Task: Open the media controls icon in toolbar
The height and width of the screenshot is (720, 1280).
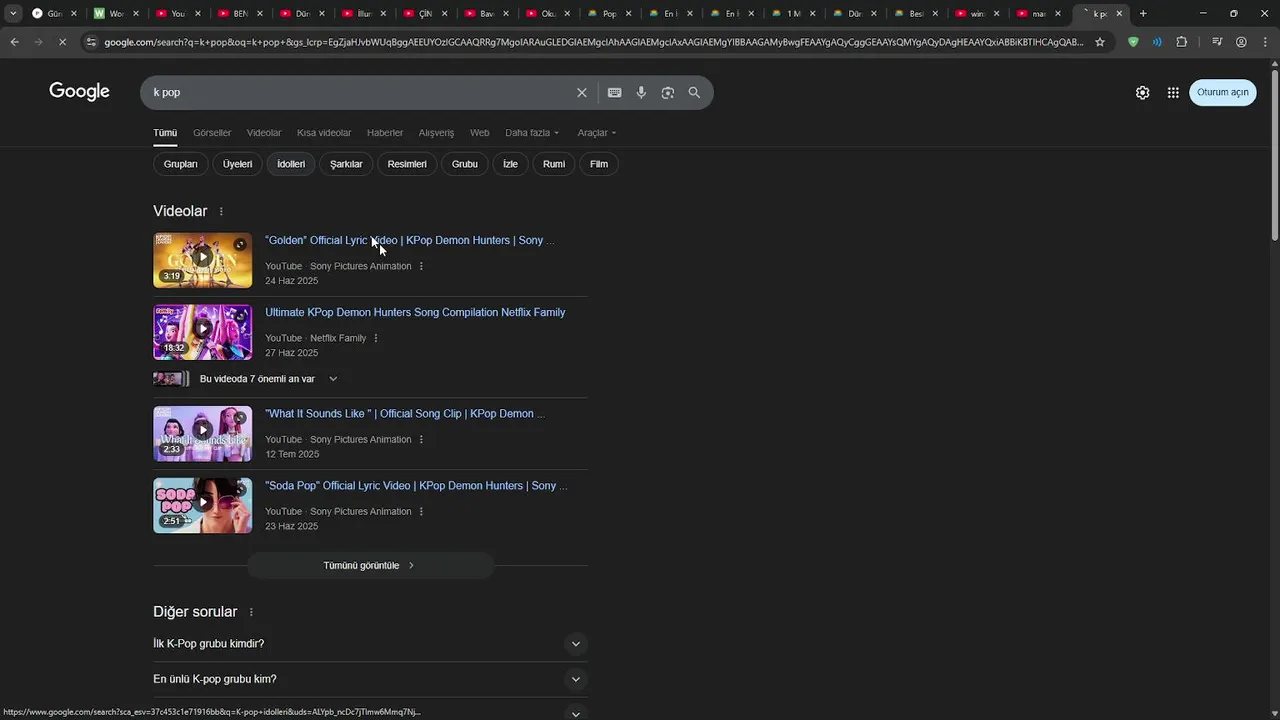Action: pos(1217,42)
